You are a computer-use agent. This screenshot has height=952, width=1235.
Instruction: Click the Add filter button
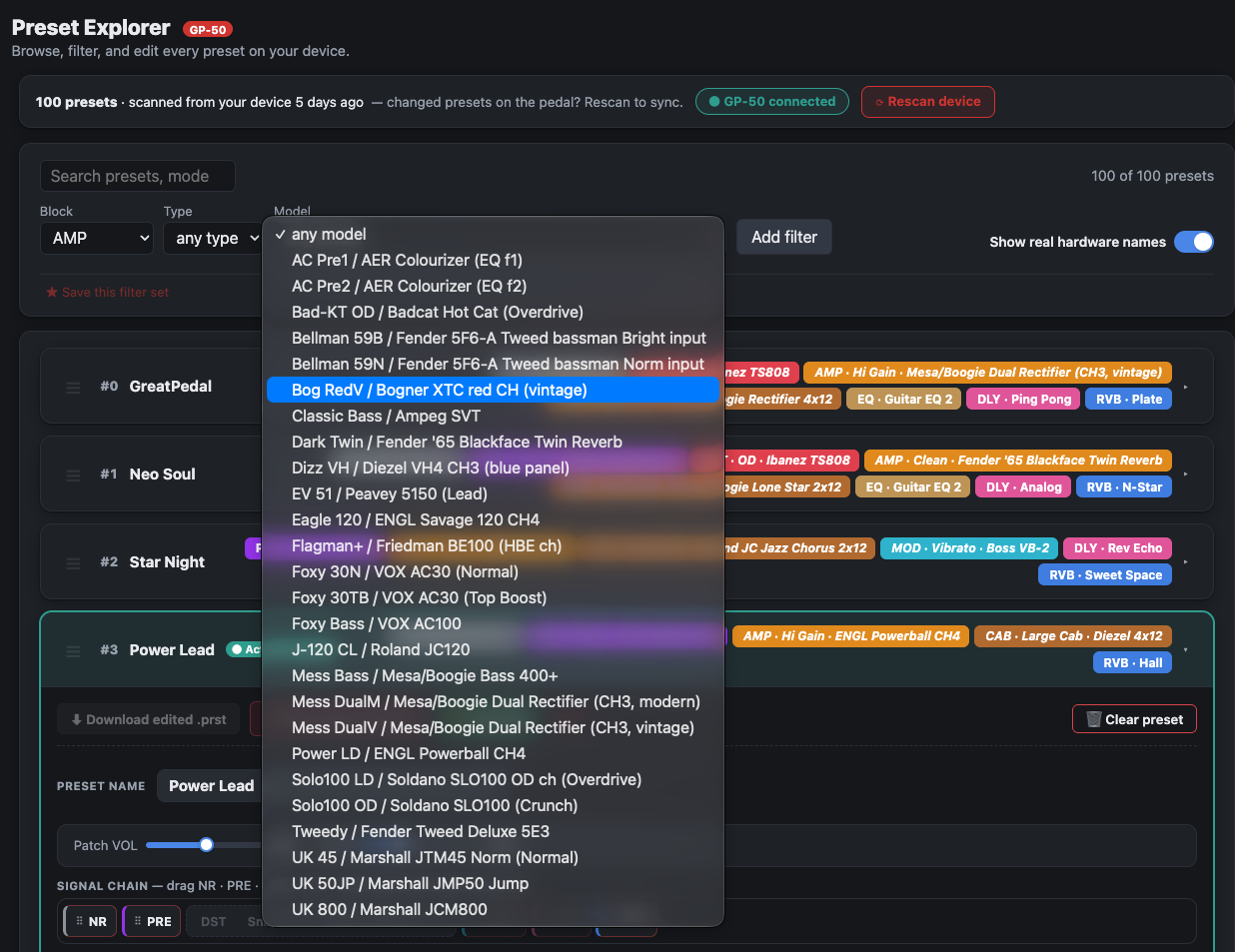(784, 237)
